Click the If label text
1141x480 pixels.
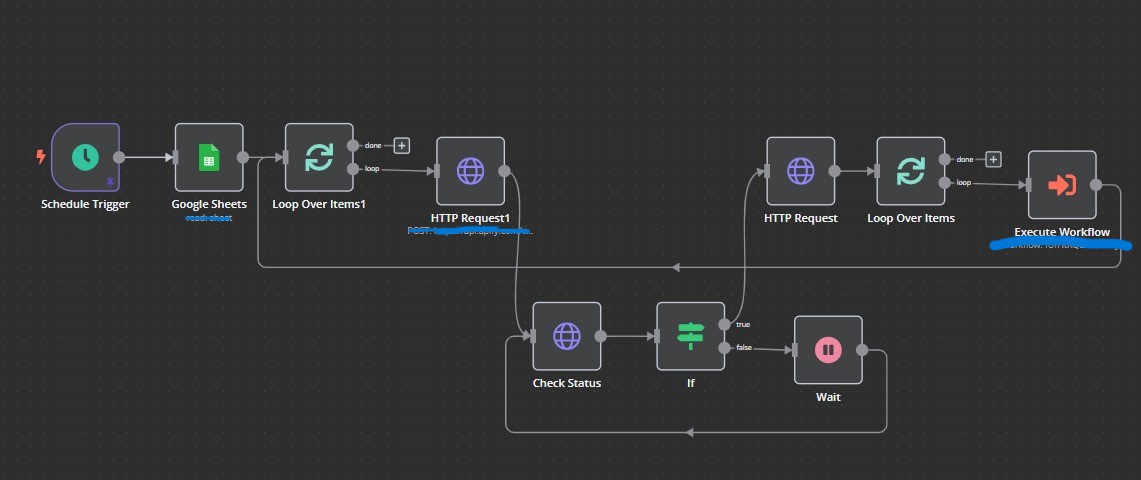coord(691,383)
